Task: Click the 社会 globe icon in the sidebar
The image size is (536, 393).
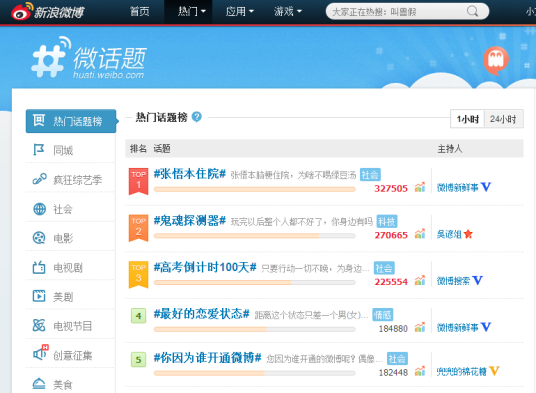Action: coord(39,209)
